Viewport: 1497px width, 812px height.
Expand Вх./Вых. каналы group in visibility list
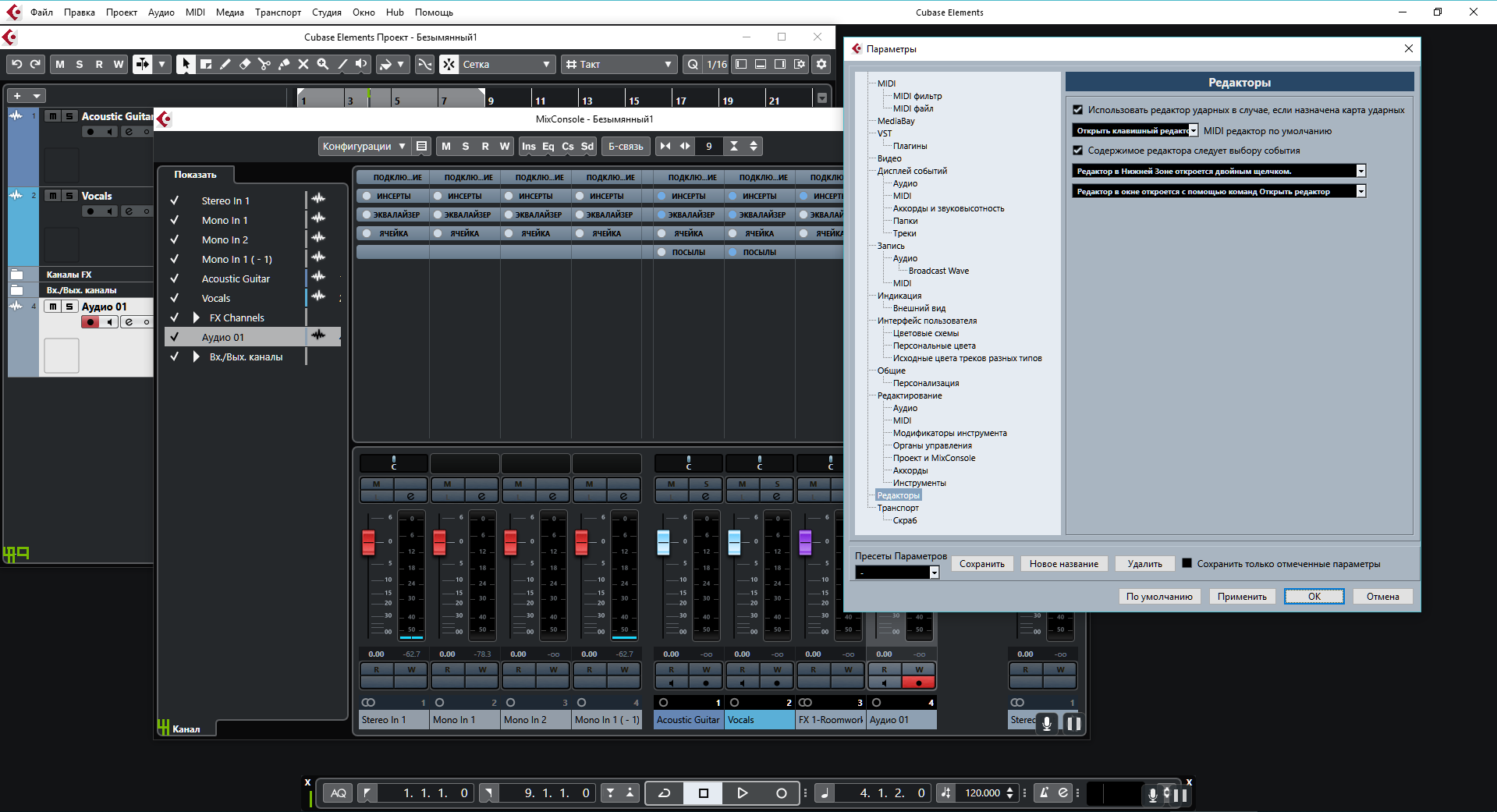pyautogui.click(x=197, y=356)
